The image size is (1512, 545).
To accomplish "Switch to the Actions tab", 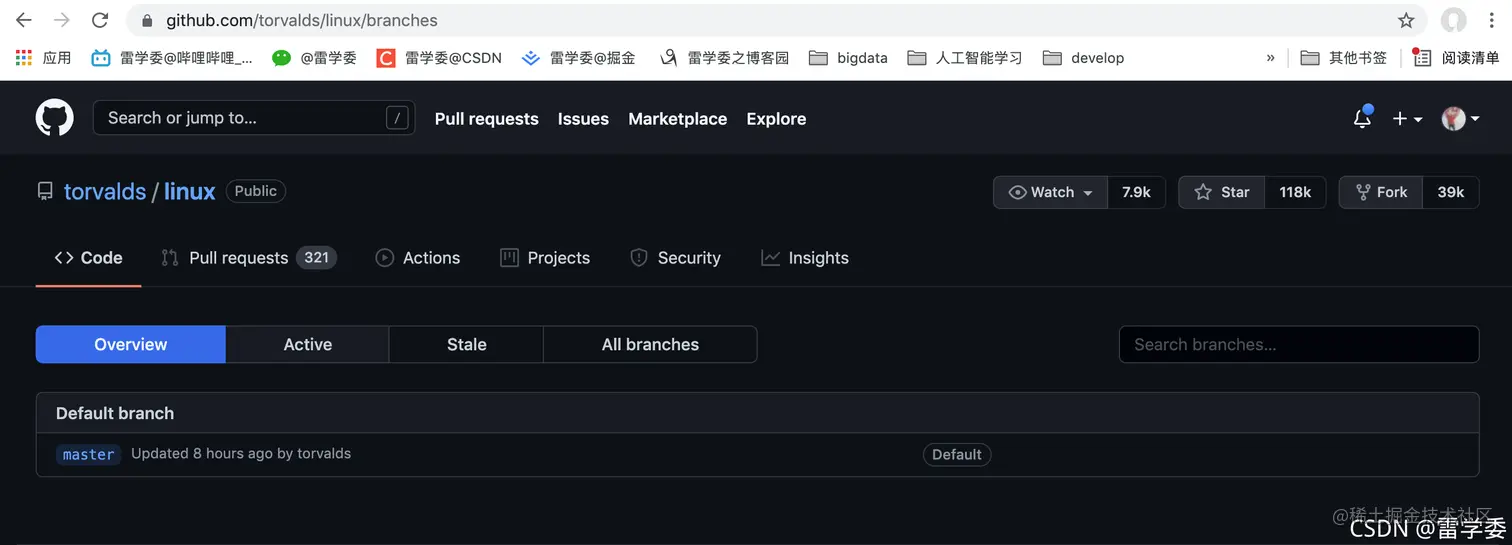I will [418, 258].
